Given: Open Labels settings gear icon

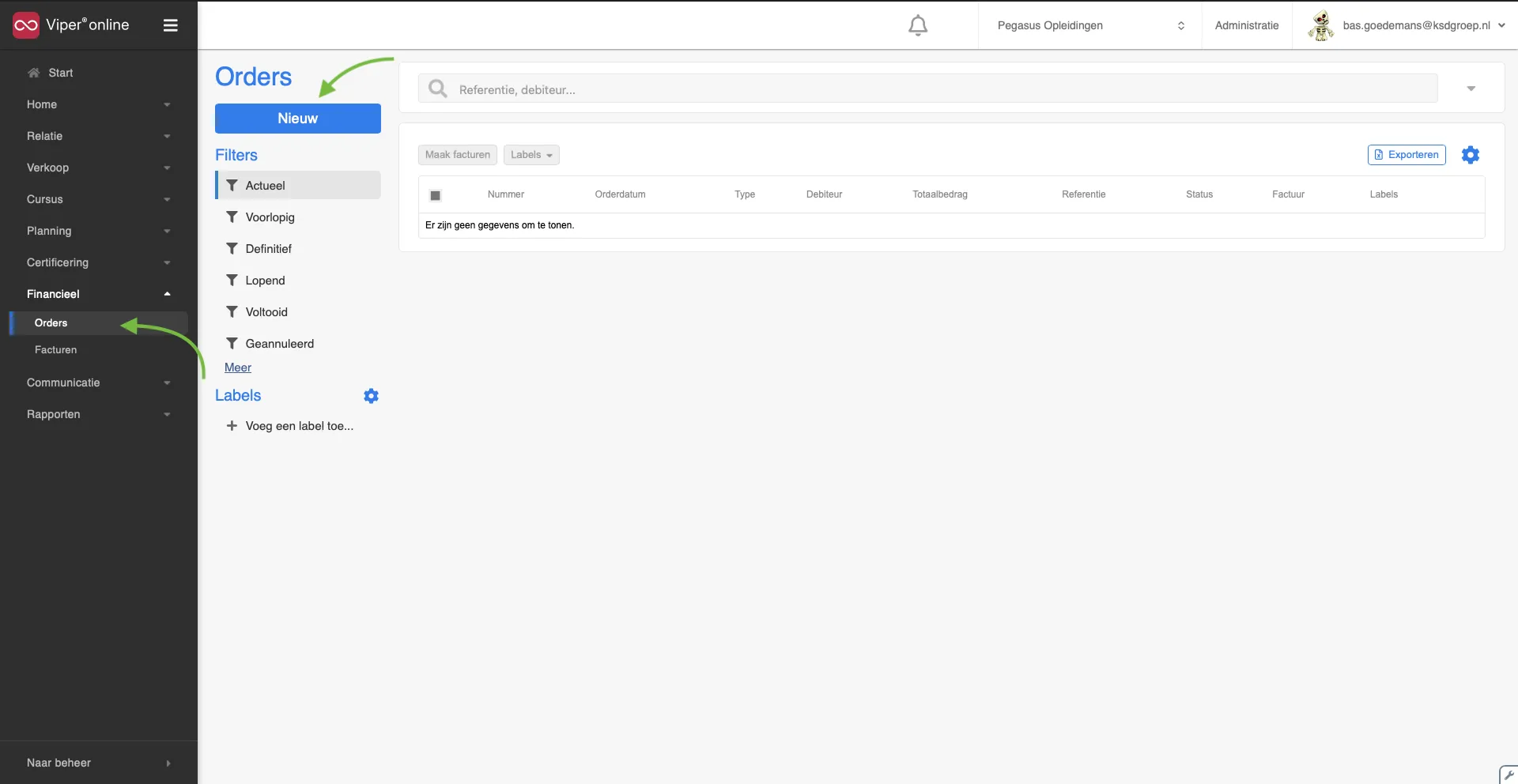Looking at the screenshot, I should click(x=371, y=396).
